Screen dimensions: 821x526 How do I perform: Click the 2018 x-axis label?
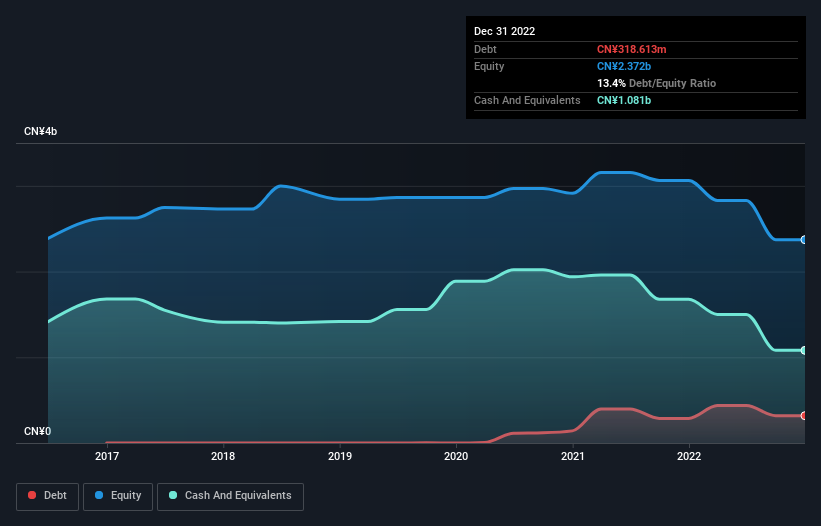coord(223,456)
